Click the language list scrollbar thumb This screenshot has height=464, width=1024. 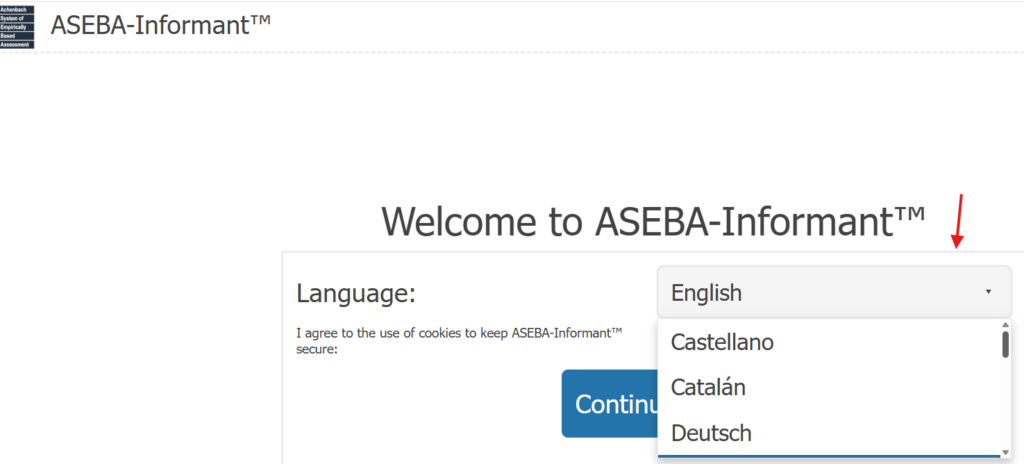[1005, 344]
